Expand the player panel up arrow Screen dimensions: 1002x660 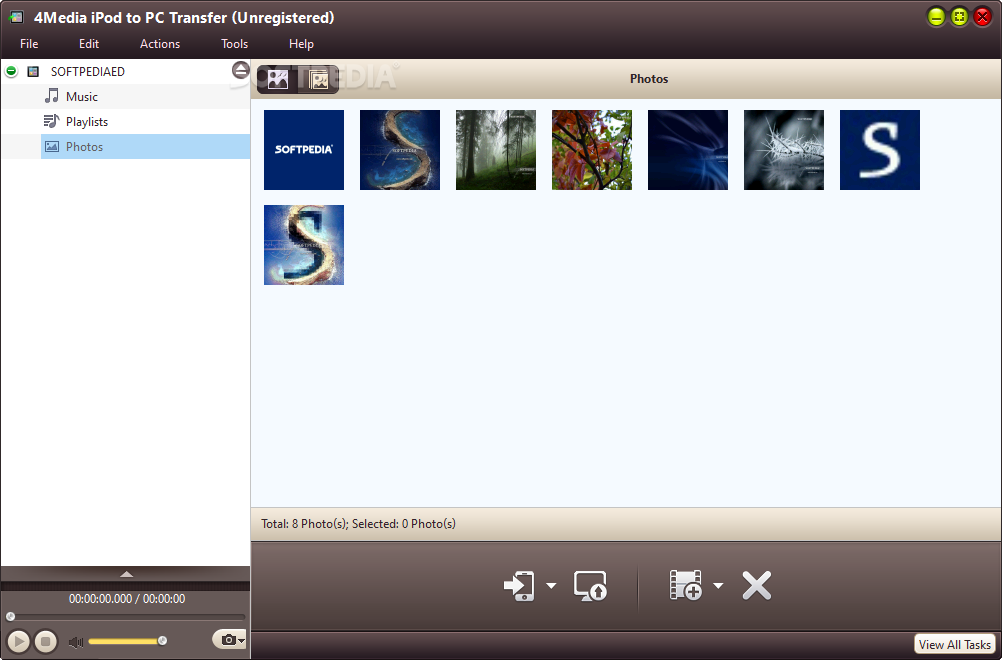click(127, 574)
